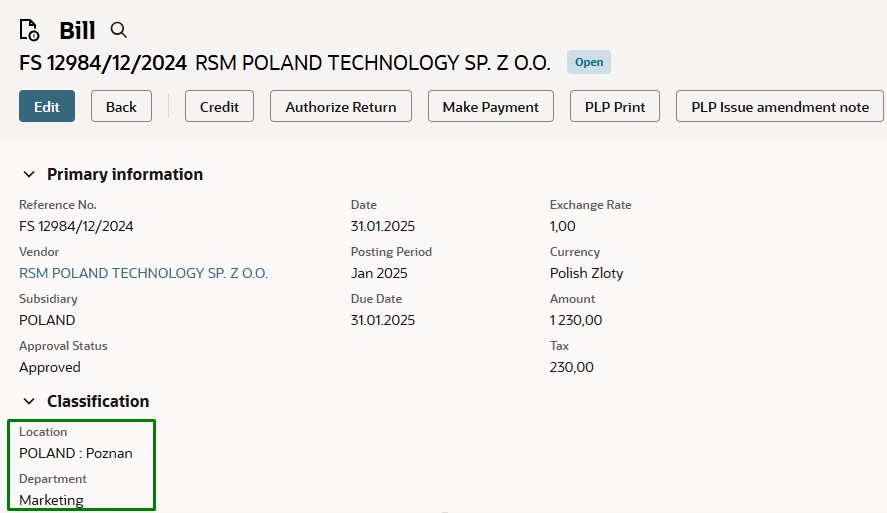Click the Open status badge

(589, 62)
